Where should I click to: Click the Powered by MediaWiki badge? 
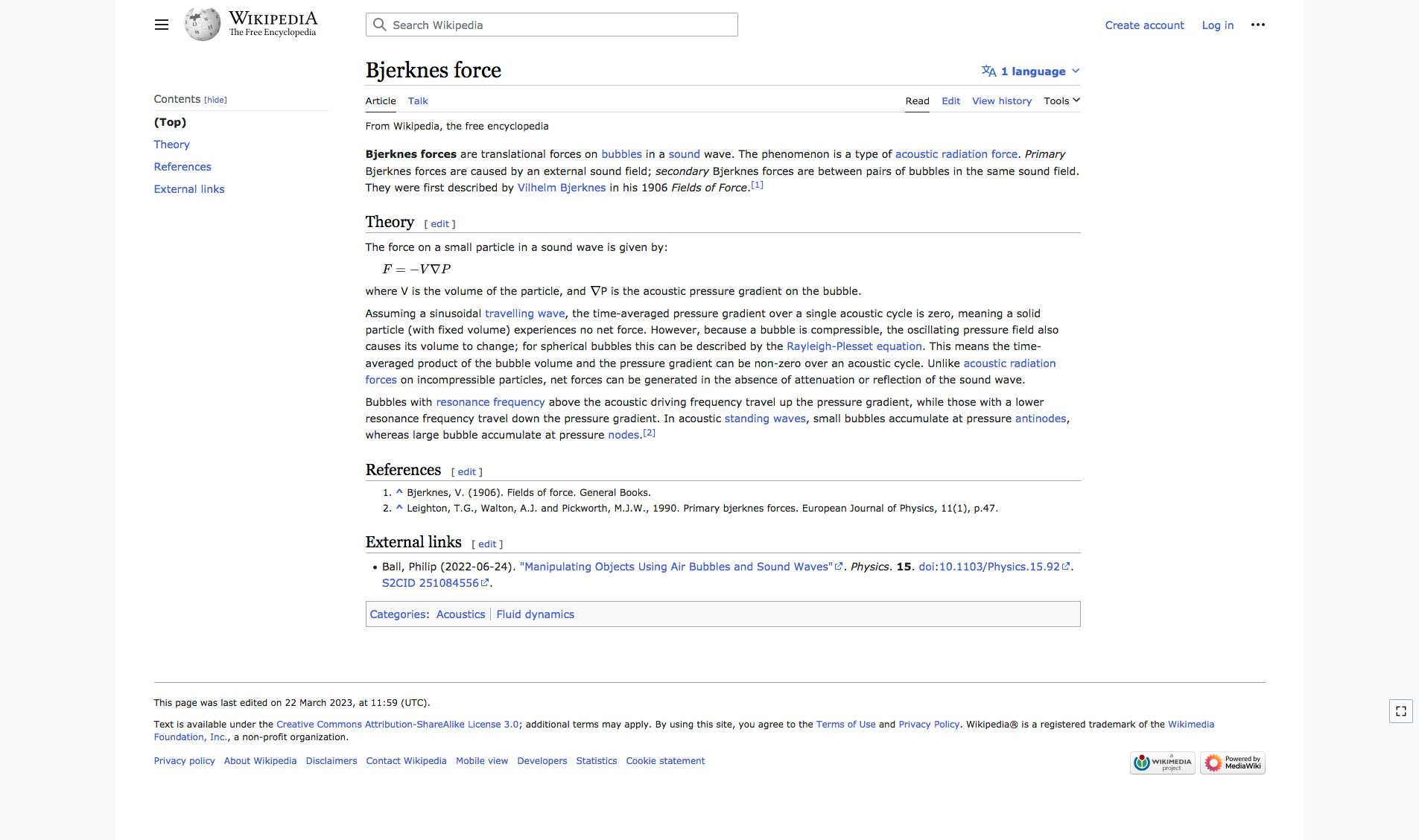(1232, 763)
